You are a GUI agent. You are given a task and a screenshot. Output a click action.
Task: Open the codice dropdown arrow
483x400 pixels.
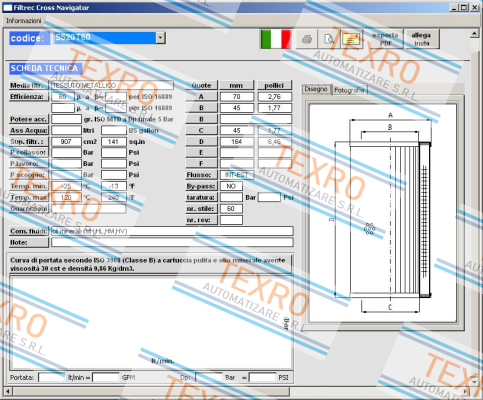pos(161,38)
